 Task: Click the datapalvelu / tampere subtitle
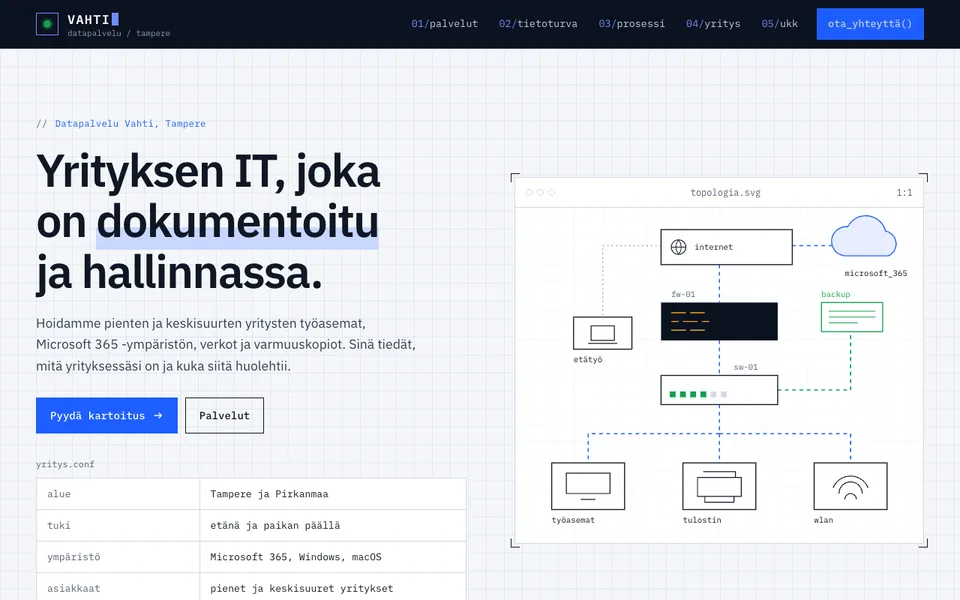[x=119, y=33]
